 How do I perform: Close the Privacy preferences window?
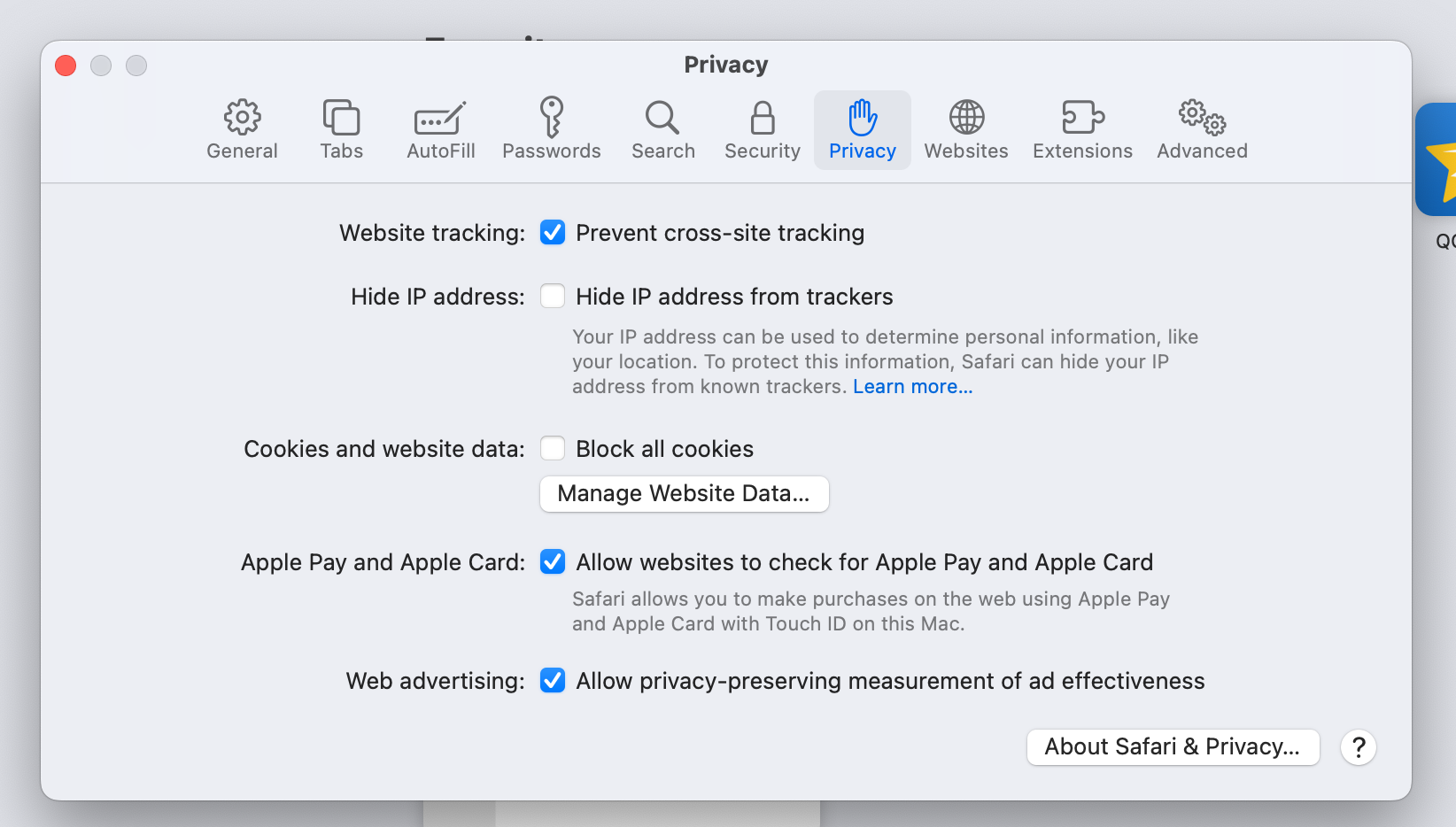pyautogui.click(x=66, y=66)
